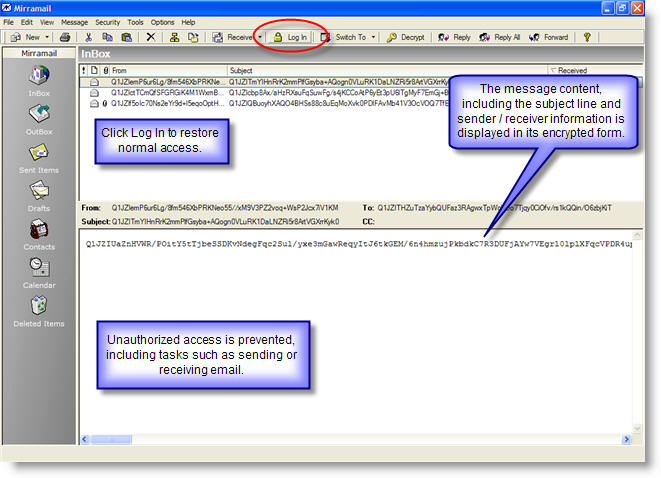Viewport: 661px width, 478px height.
Task: Click the Delete X icon
Action: [150, 37]
